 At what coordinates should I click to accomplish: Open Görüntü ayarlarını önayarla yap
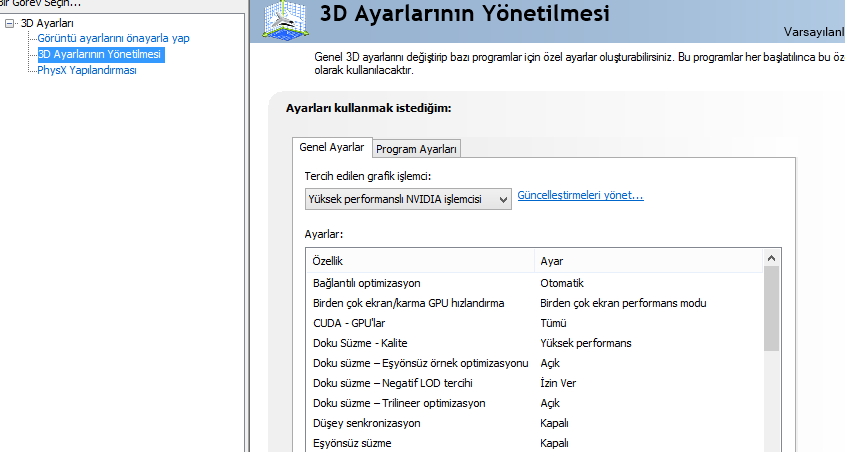click(113, 38)
